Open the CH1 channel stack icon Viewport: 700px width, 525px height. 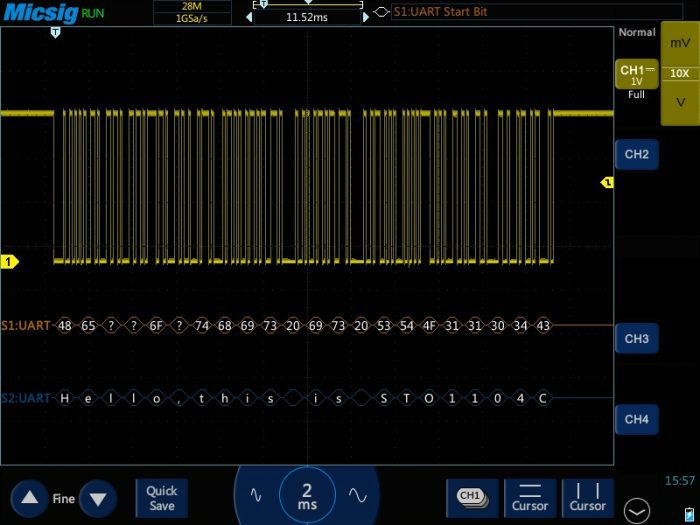pos(472,496)
